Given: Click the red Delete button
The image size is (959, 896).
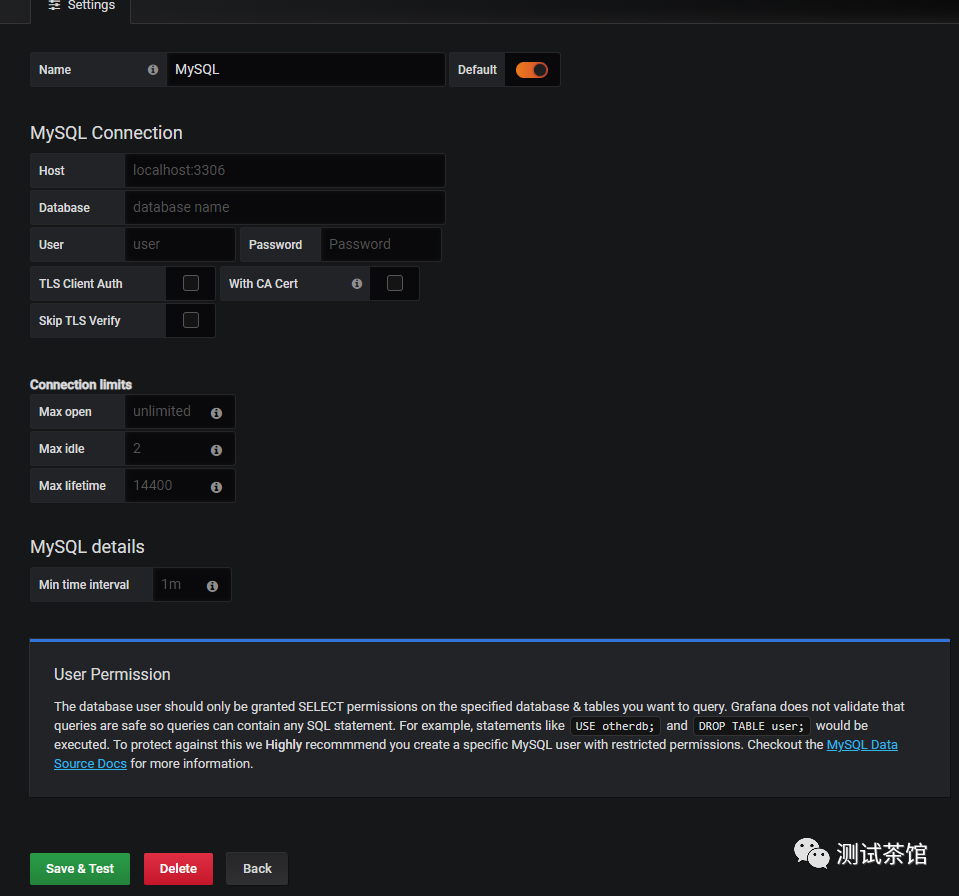Looking at the screenshot, I should [x=179, y=868].
